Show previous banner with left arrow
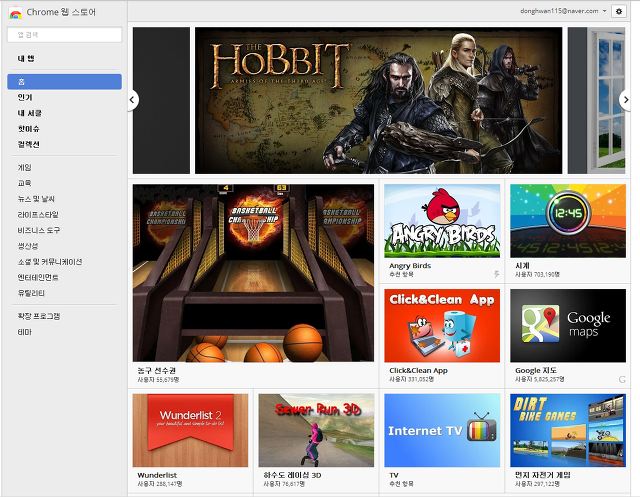Screen dimensions: 640x497 point(133,100)
